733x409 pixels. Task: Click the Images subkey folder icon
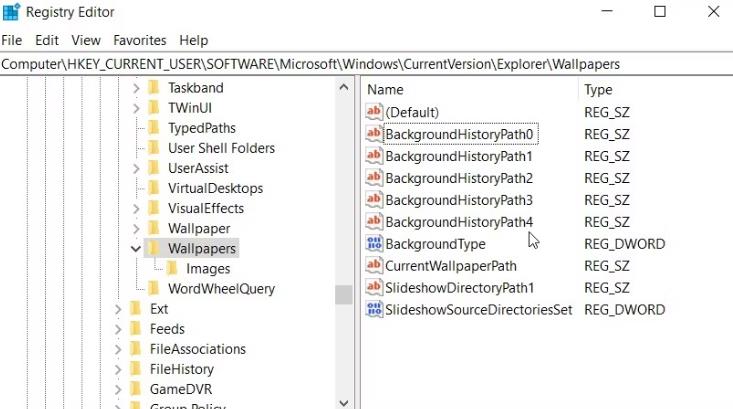172,268
